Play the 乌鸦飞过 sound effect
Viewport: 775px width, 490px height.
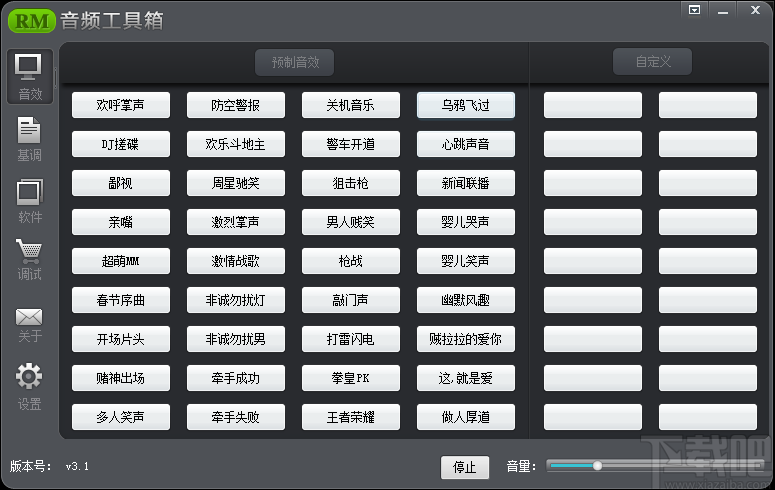coord(466,105)
